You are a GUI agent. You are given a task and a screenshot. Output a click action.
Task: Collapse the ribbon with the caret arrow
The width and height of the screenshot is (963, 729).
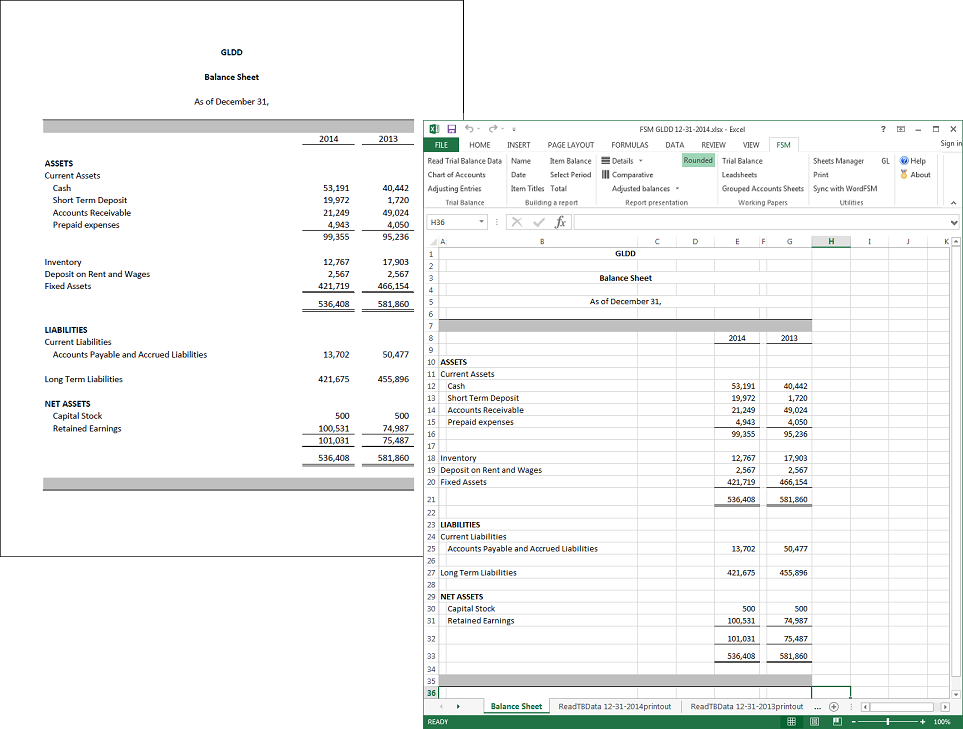(953, 203)
